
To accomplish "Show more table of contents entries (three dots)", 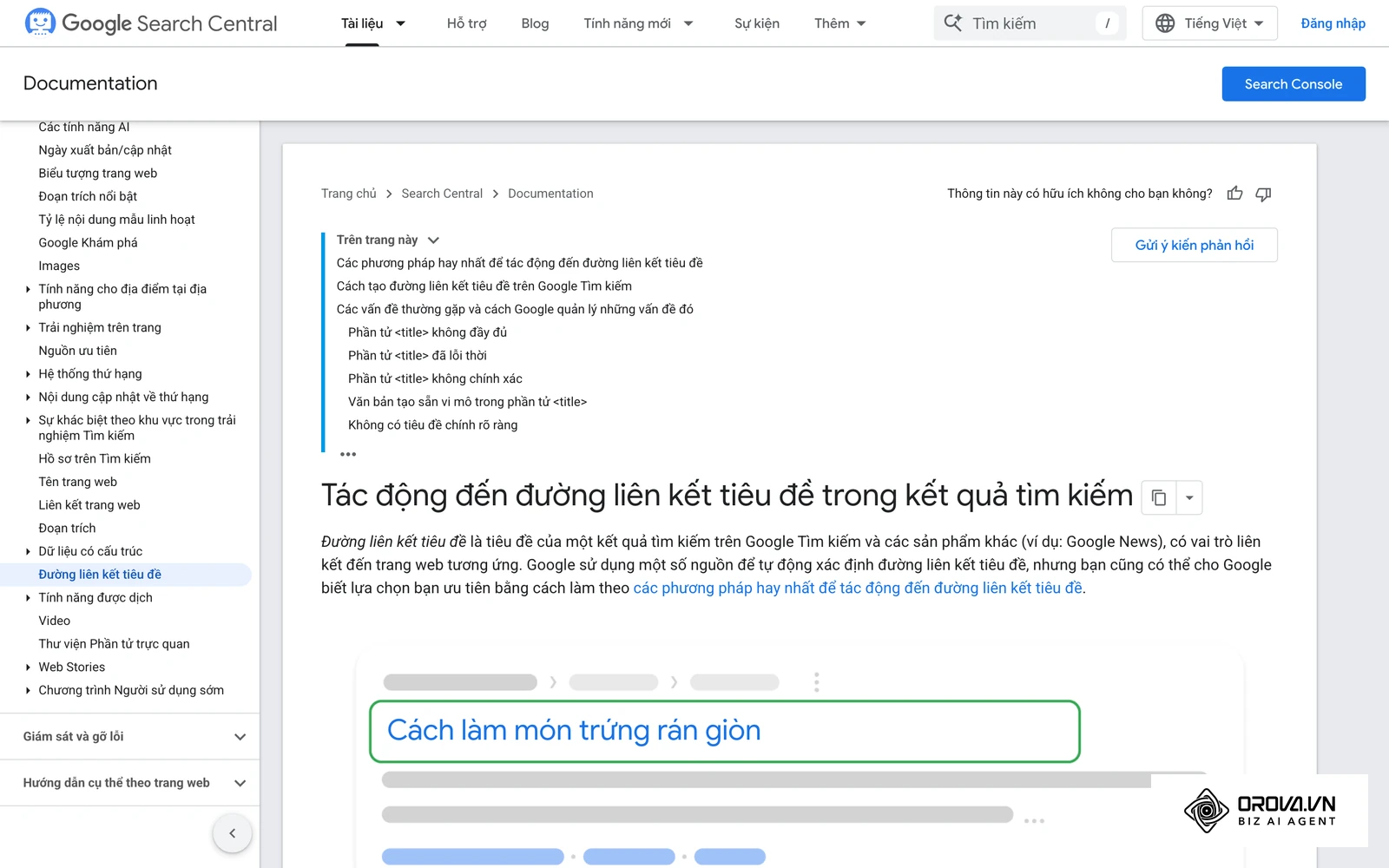I will 348,454.
